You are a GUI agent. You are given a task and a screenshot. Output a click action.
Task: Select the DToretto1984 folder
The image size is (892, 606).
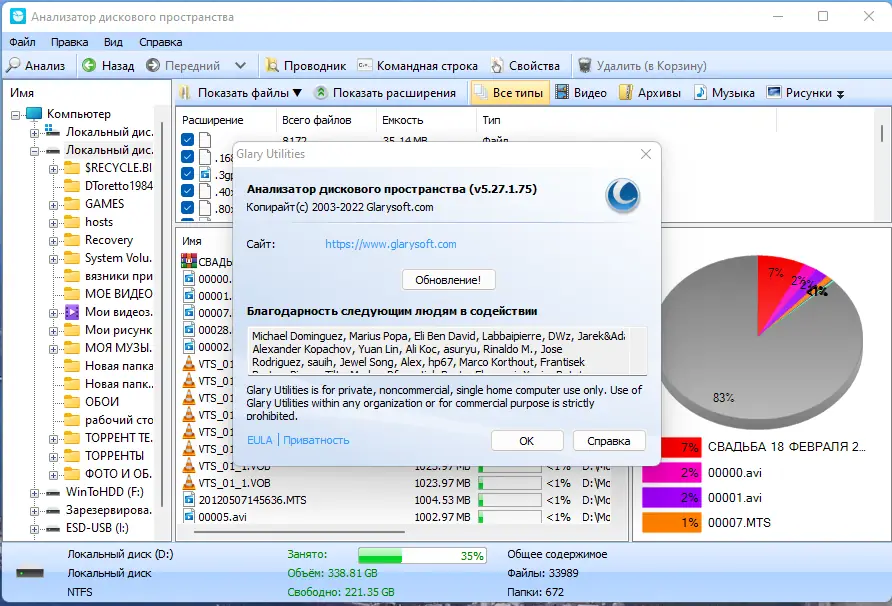click(x=108, y=185)
